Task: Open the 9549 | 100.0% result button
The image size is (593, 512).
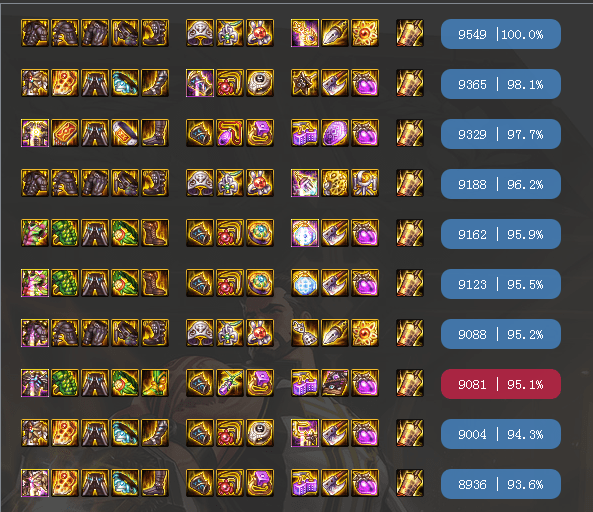Action: coord(501,34)
